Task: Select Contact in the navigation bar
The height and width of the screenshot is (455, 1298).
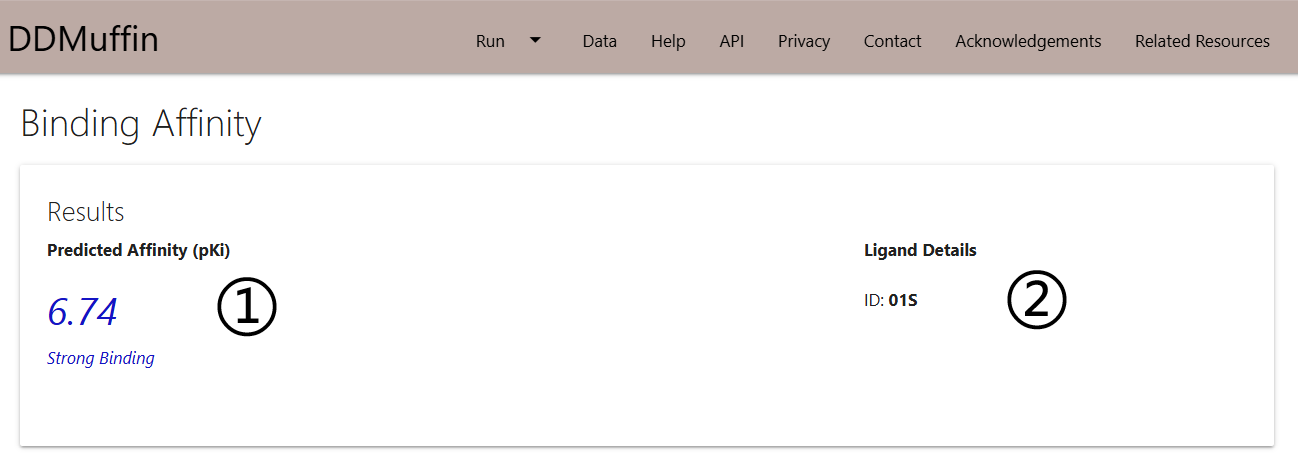Action: pos(892,41)
